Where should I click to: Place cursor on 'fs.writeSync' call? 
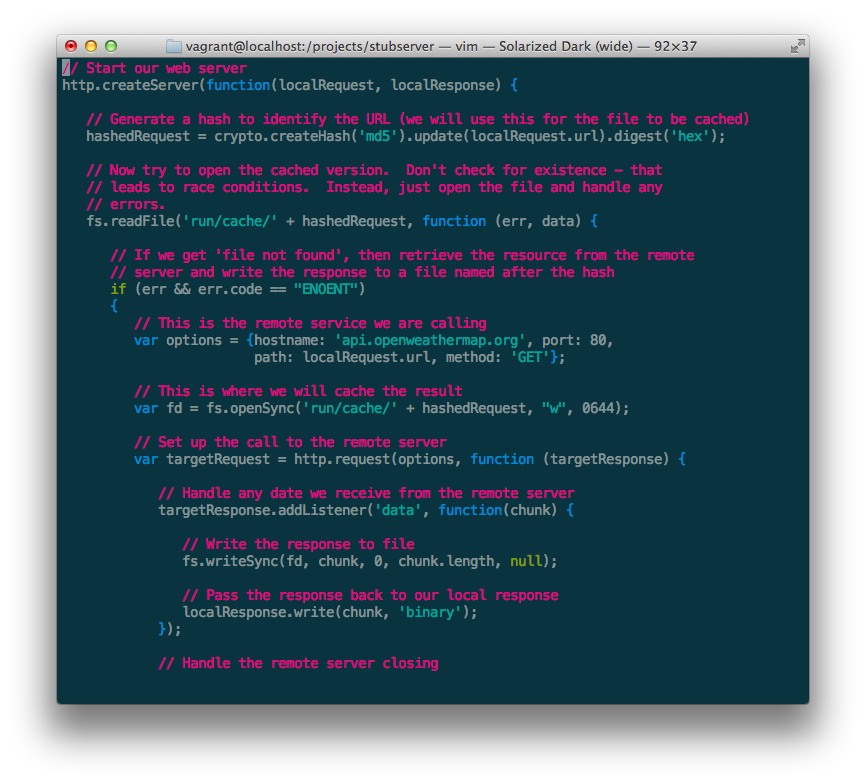[x=230, y=561]
